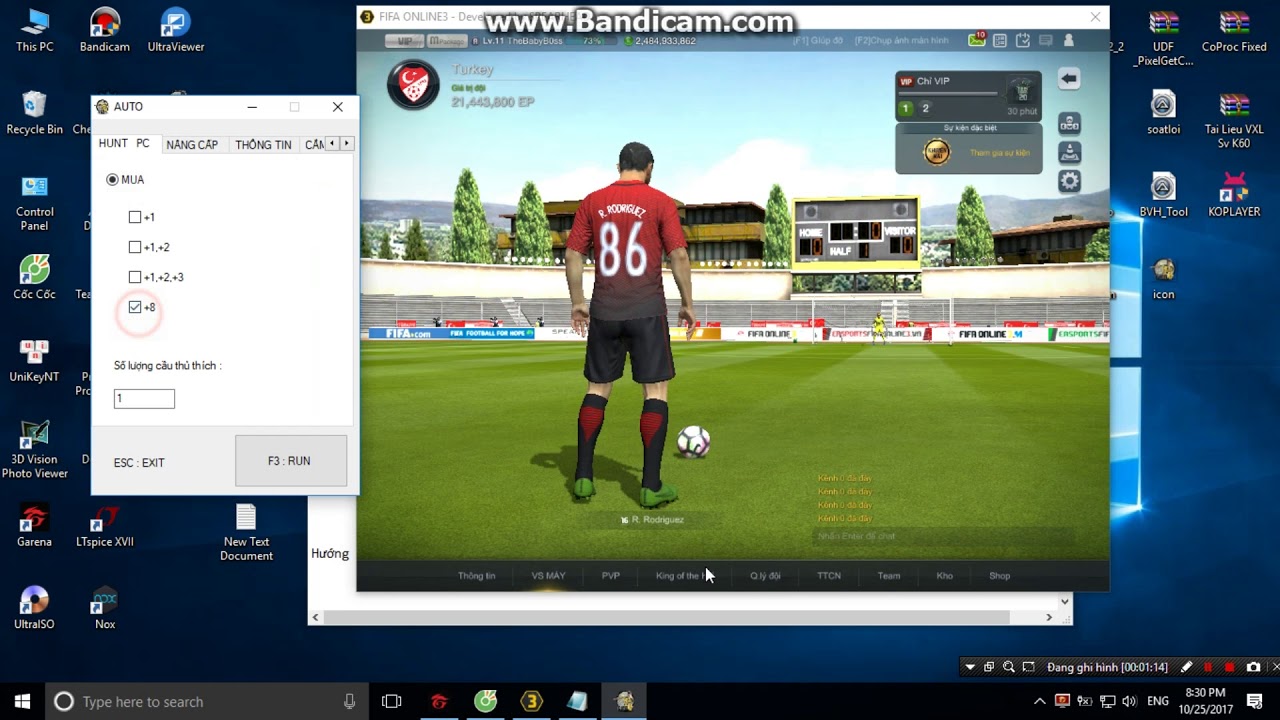This screenshot has height=720, width=1280.
Task: Uncheck the +8 checkbox
Action: [135, 307]
